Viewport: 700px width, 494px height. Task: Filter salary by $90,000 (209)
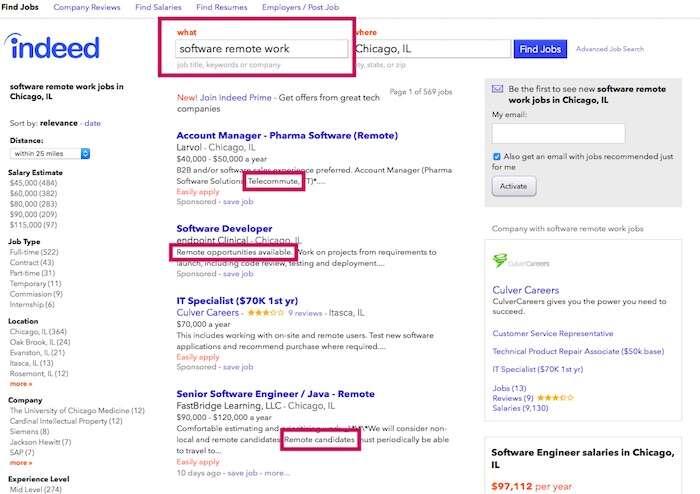33,214
